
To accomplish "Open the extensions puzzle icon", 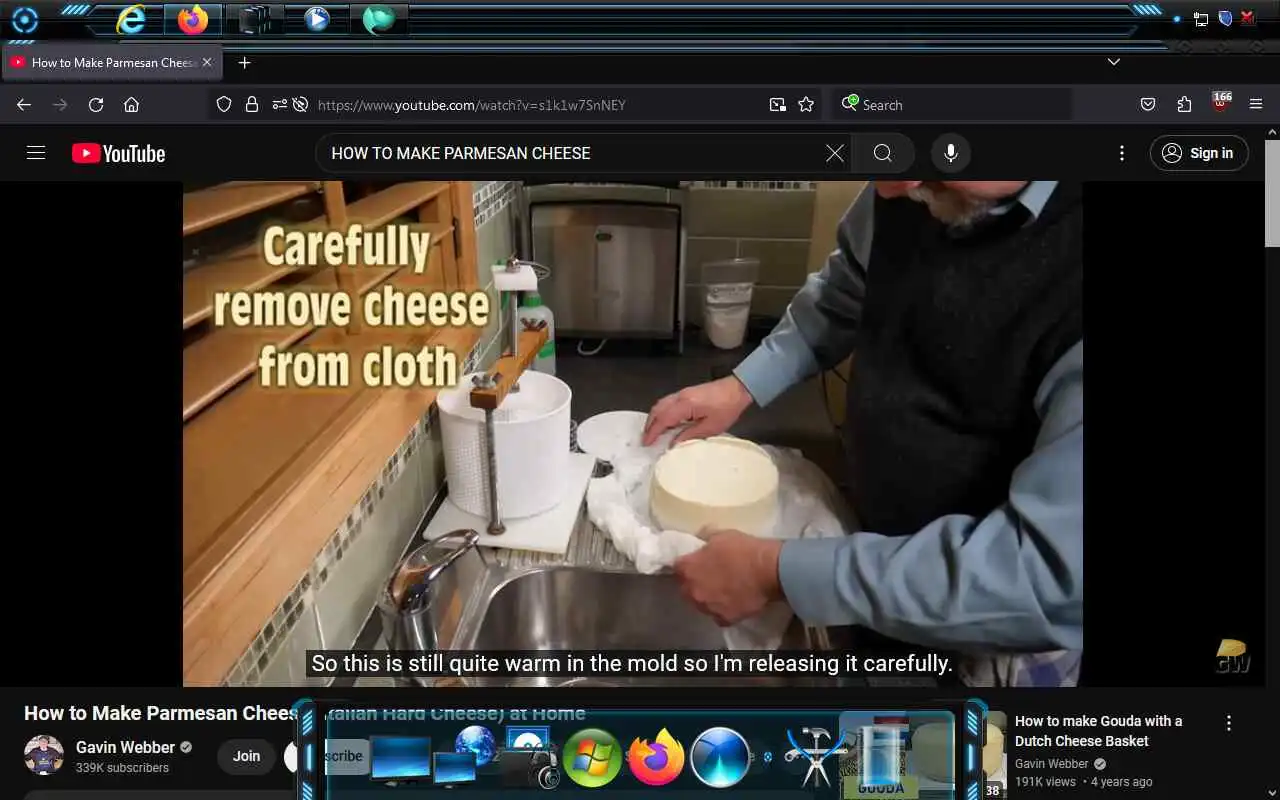I will point(1184,105).
